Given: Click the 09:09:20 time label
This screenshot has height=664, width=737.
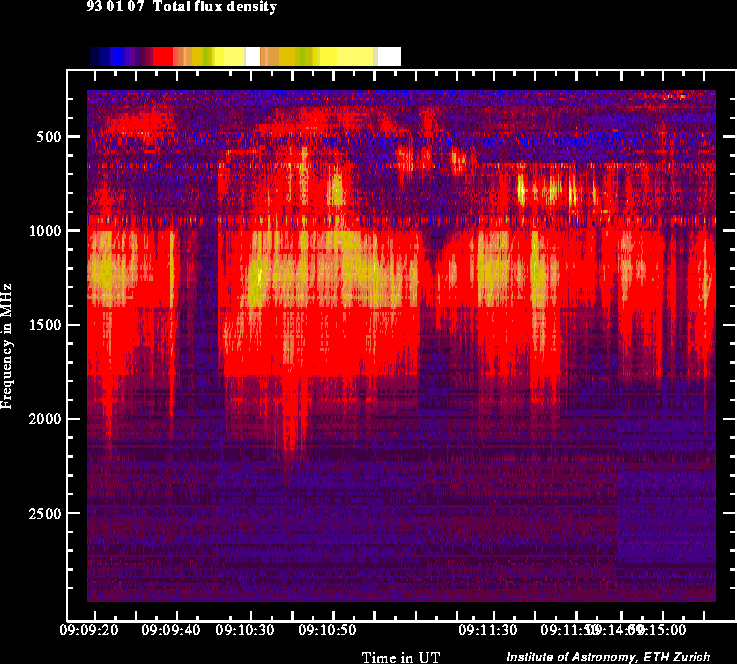Looking at the screenshot, I should click(89, 630).
